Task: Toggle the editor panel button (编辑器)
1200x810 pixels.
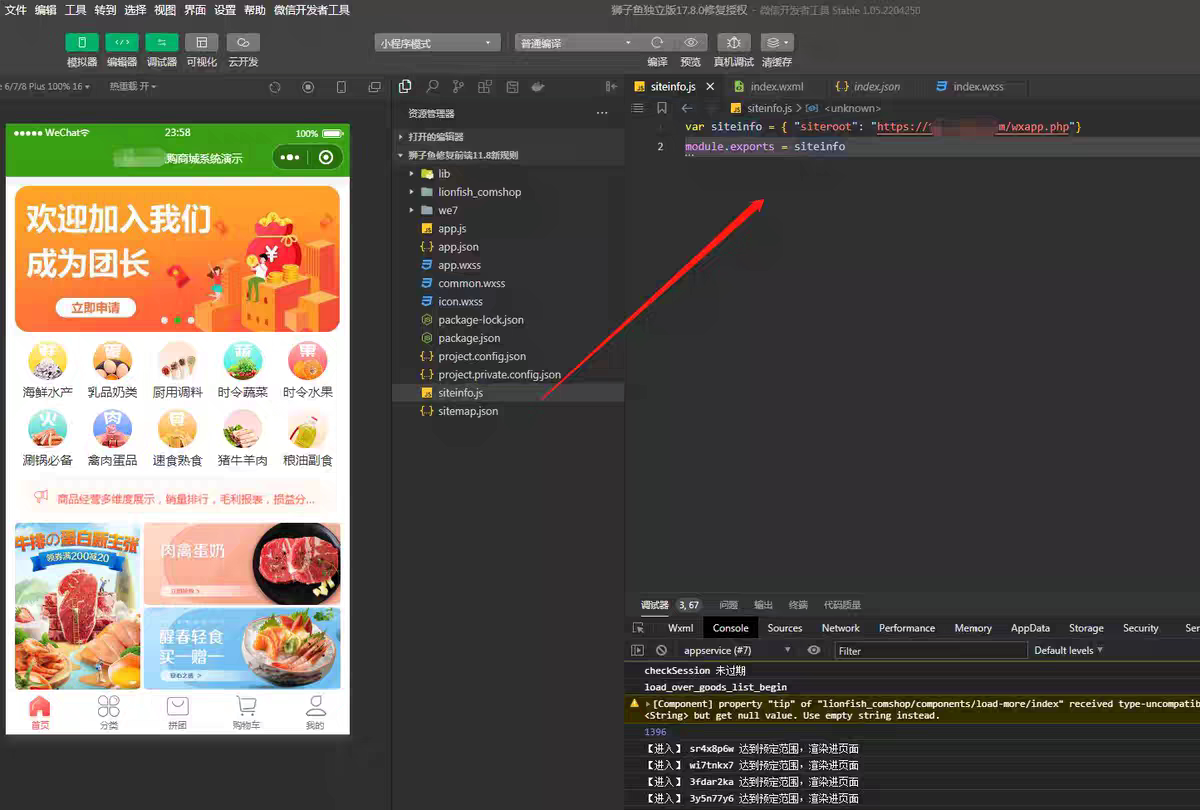Action: 122,43
